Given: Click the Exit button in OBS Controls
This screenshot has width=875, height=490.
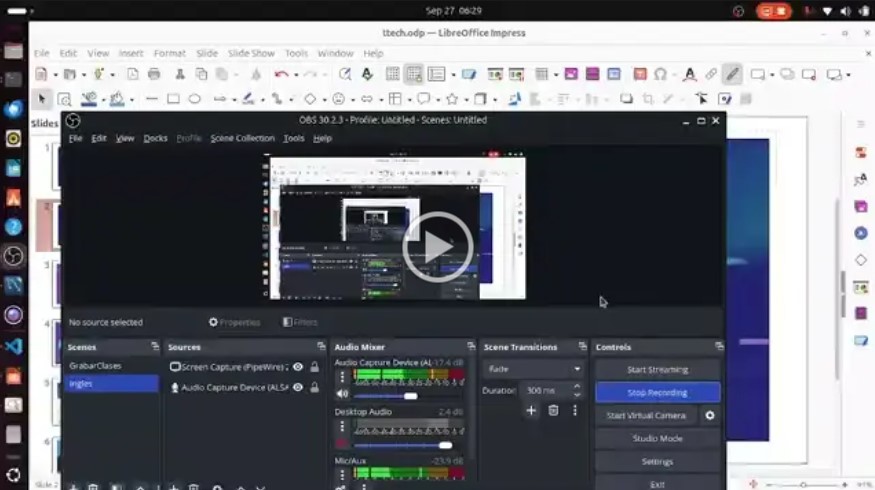Looking at the screenshot, I should point(657,484).
